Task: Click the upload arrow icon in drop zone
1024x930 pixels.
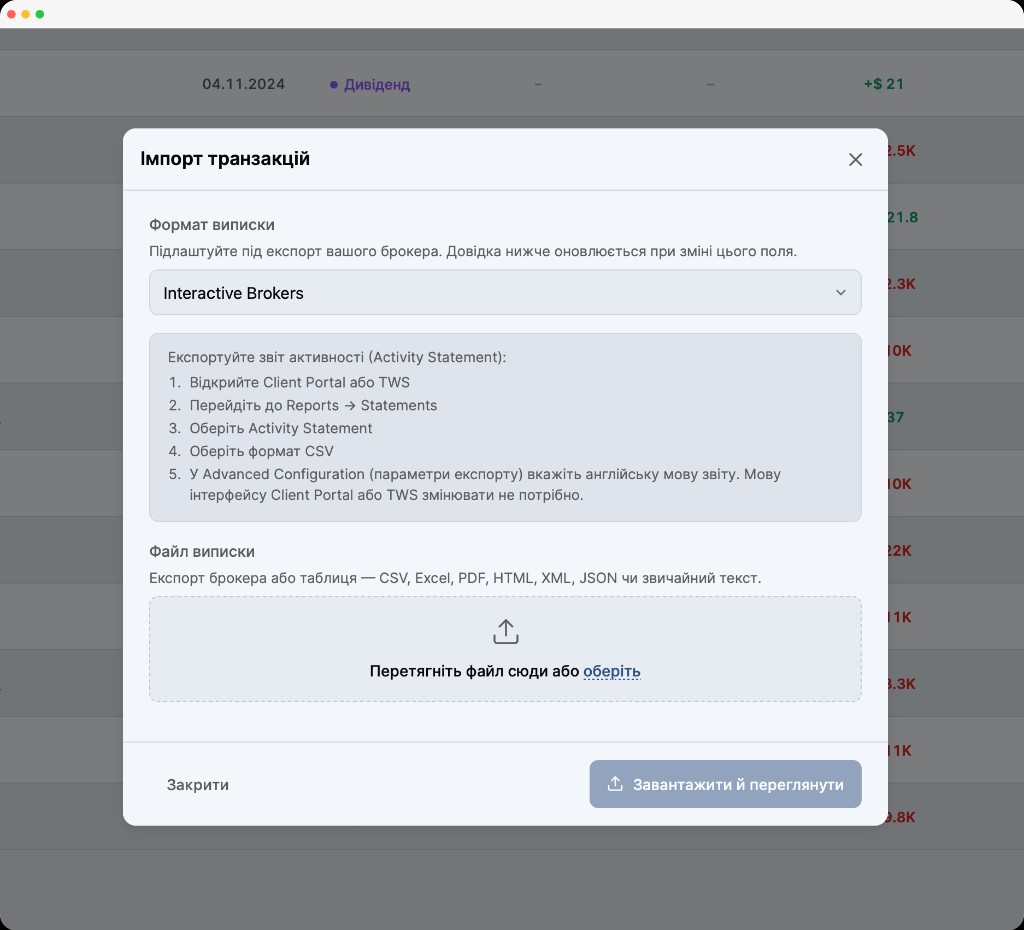Action: [505, 632]
